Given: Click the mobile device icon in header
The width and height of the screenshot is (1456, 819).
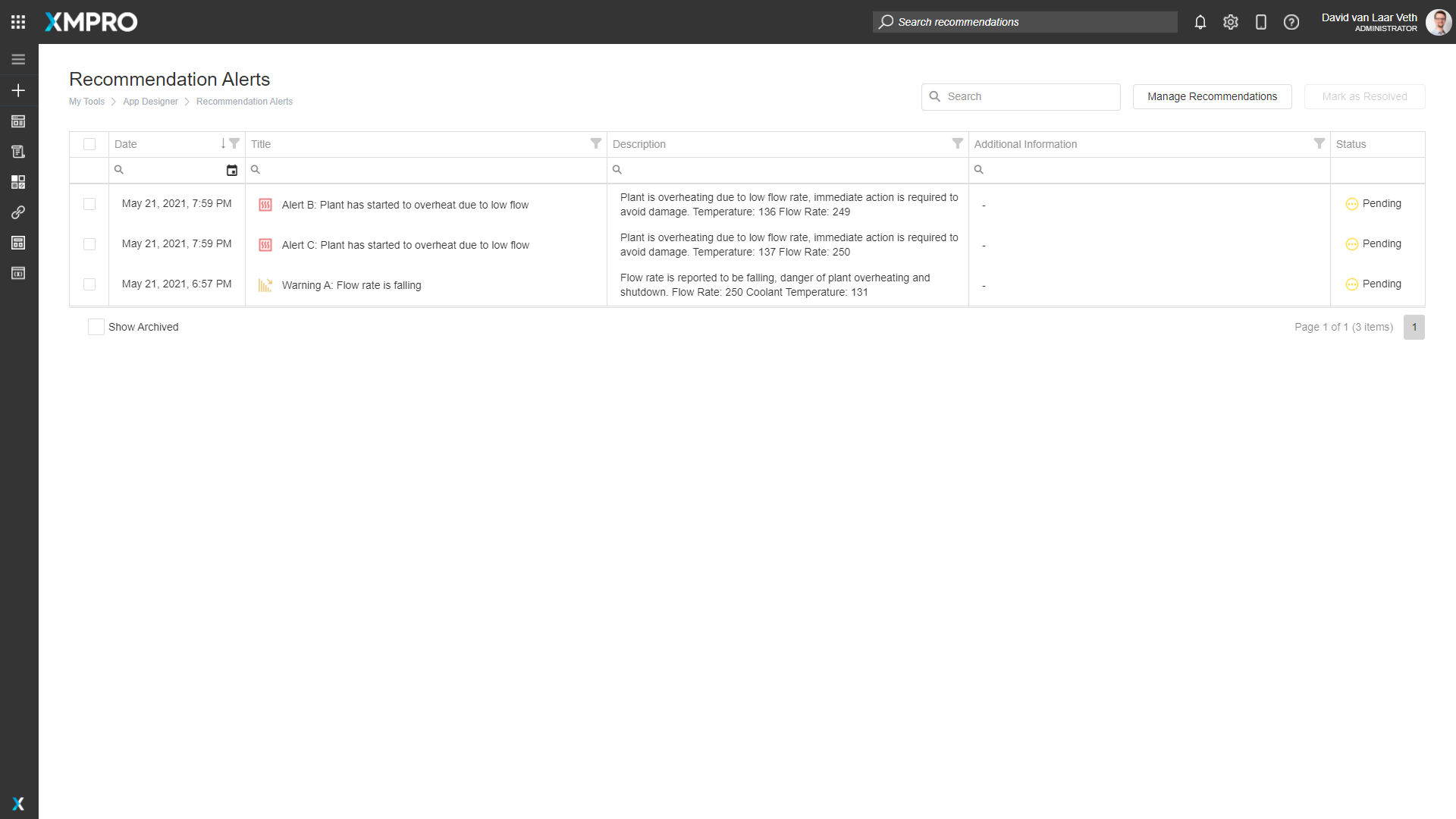Looking at the screenshot, I should (1260, 22).
